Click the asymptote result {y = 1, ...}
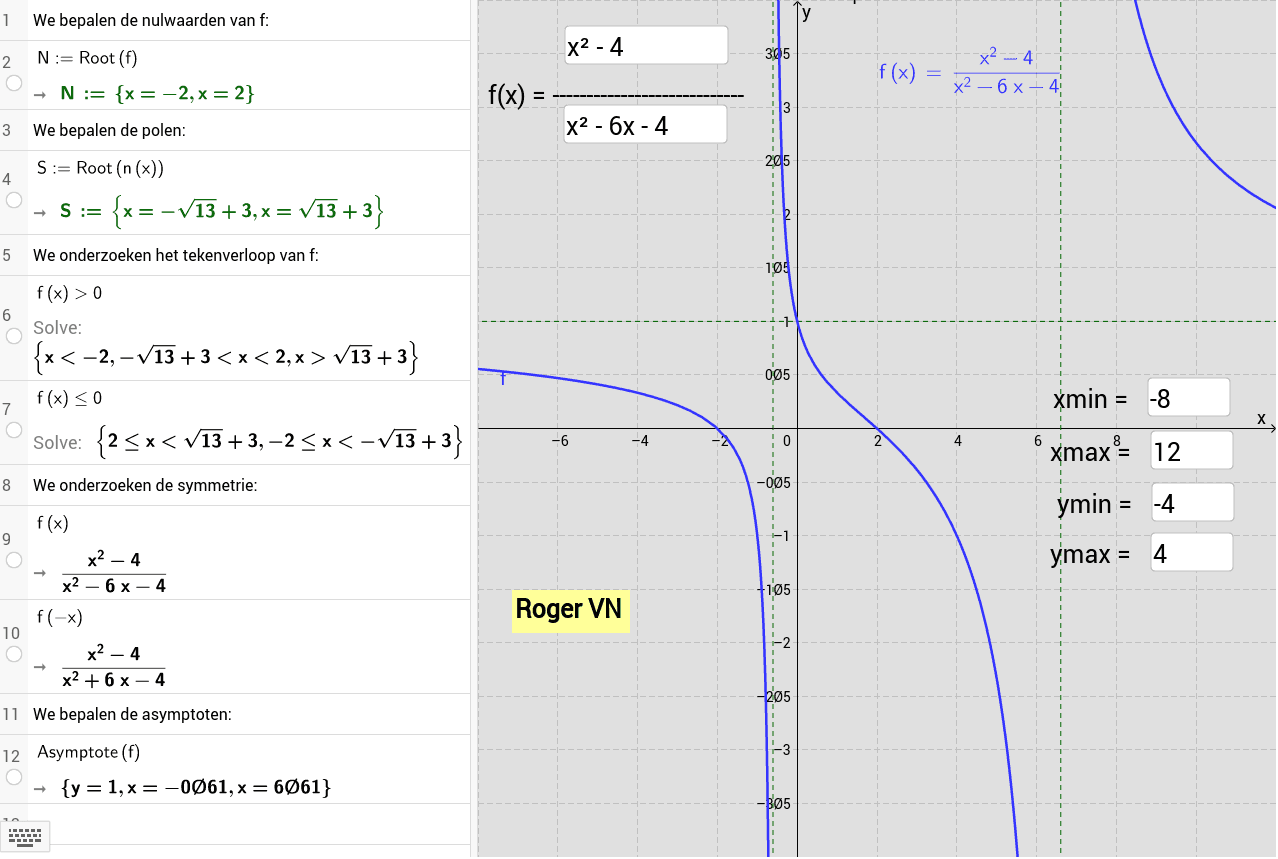 (x=196, y=788)
